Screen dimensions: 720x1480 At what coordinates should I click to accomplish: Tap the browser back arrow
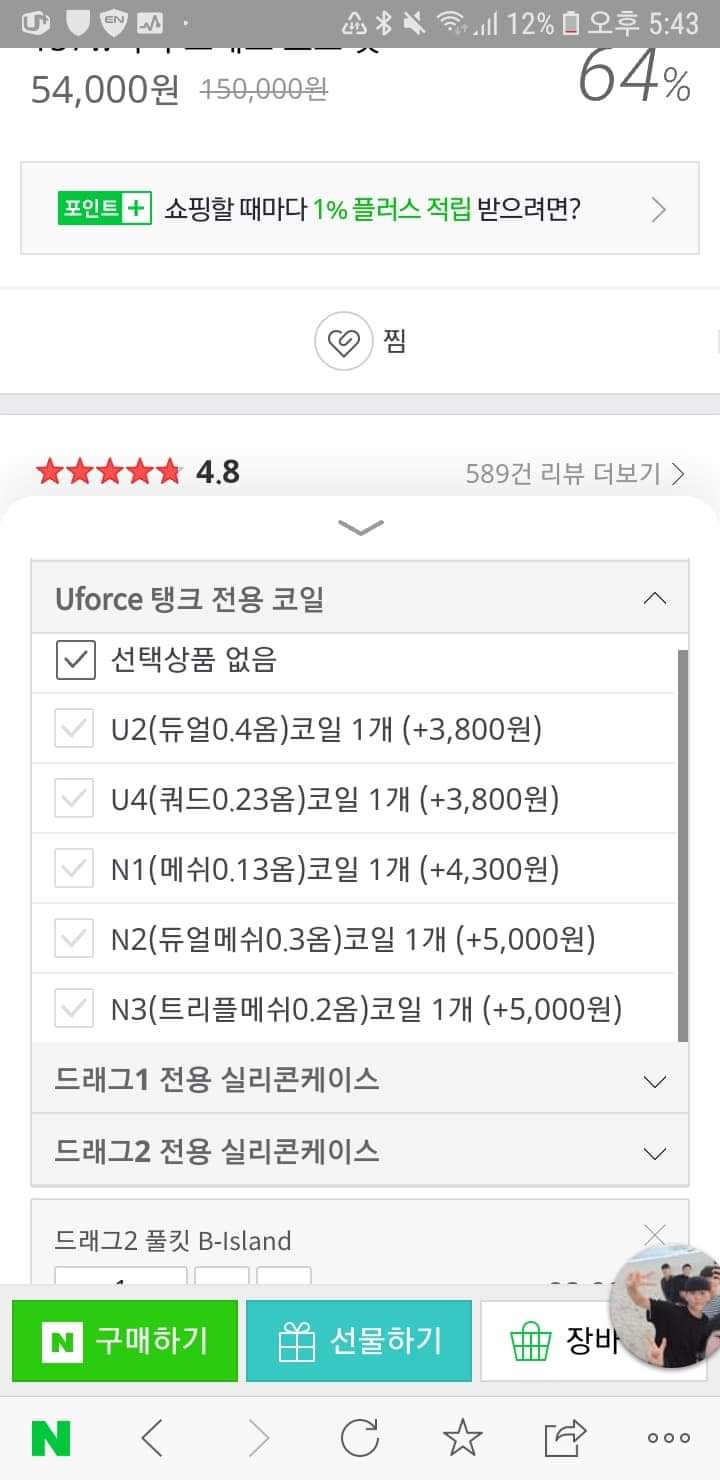tap(152, 1438)
